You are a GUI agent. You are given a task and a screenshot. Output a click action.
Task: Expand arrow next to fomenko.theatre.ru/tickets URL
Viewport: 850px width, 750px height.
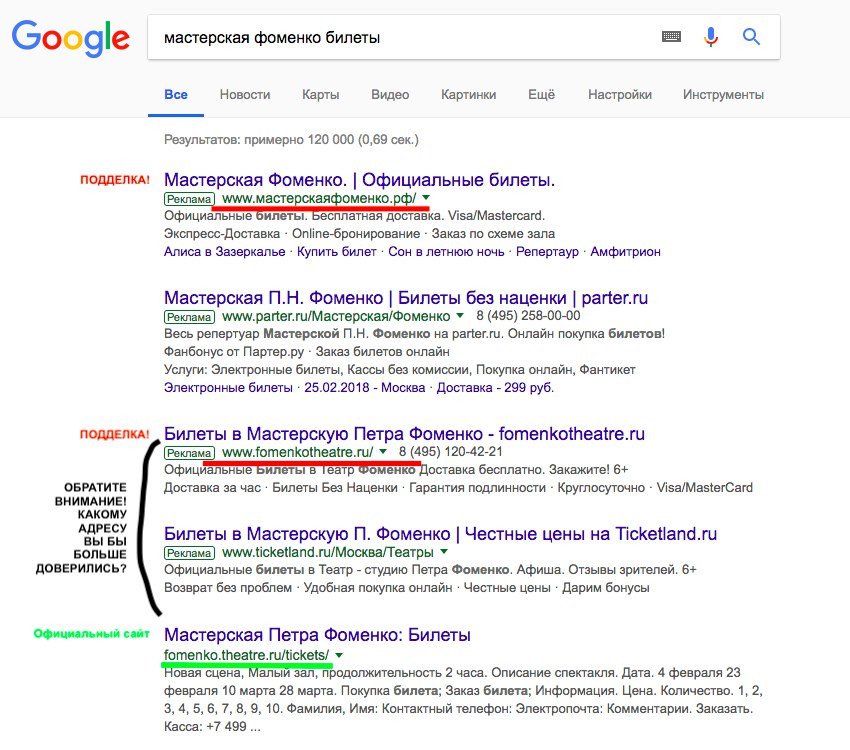point(339,655)
